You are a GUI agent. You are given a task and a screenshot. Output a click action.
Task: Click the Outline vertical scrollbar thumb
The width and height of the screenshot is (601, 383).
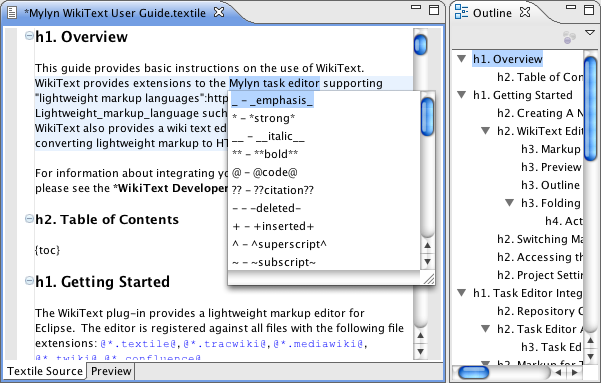(591, 108)
